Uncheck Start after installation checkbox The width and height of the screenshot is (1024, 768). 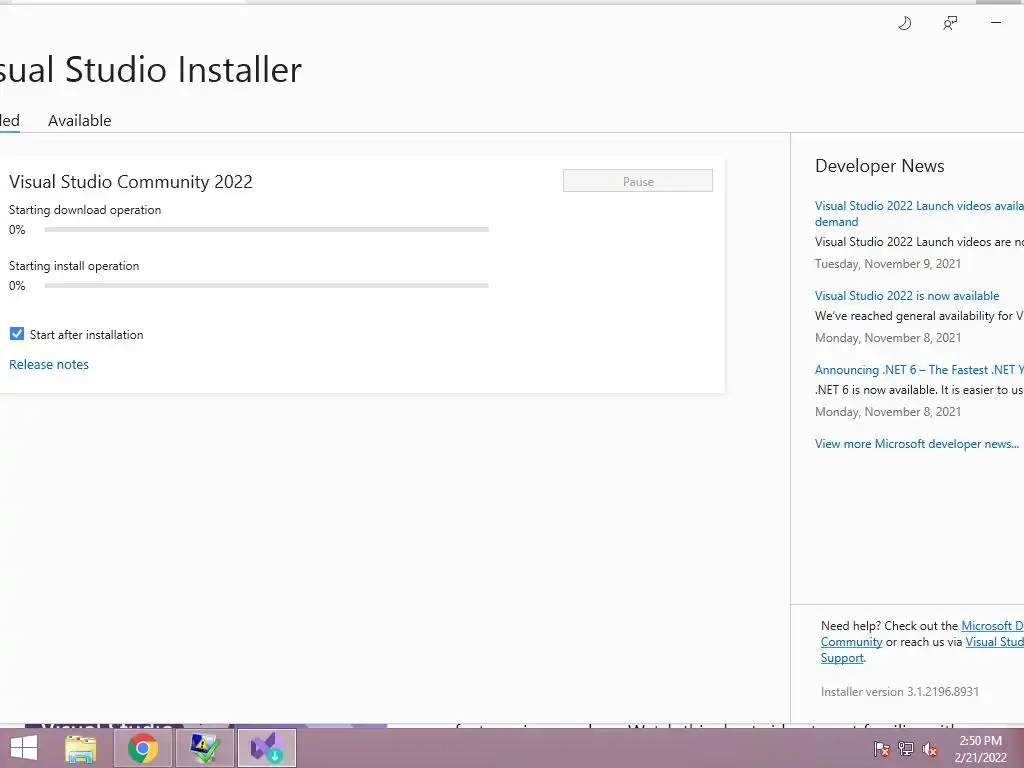point(17,334)
